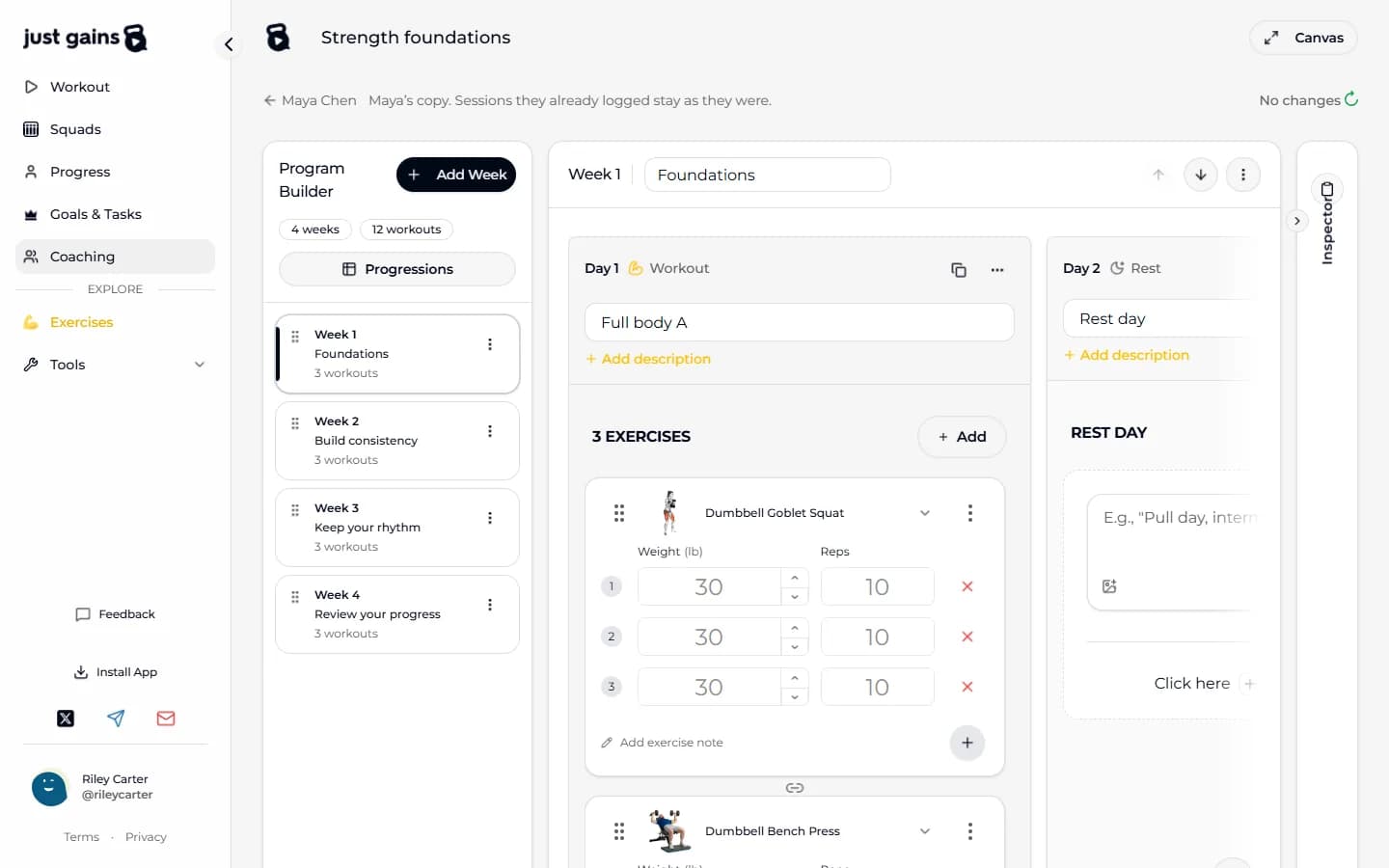Open Workout in the sidebar
Image resolution: width=1389 pixels, height=868 pixels.
(x=115, y=87)
